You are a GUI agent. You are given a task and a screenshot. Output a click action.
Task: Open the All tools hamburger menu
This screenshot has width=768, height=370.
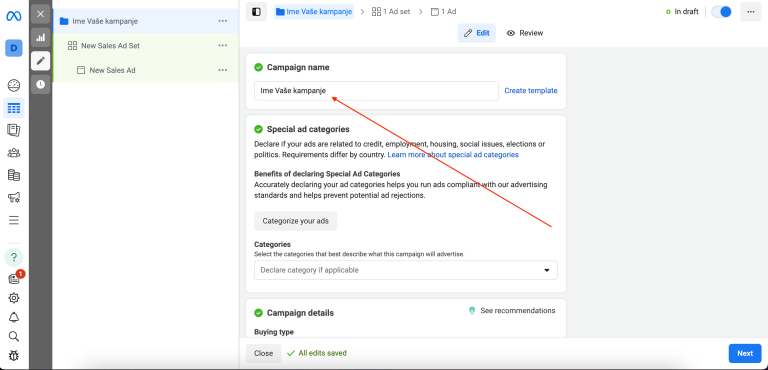point(14,220)
